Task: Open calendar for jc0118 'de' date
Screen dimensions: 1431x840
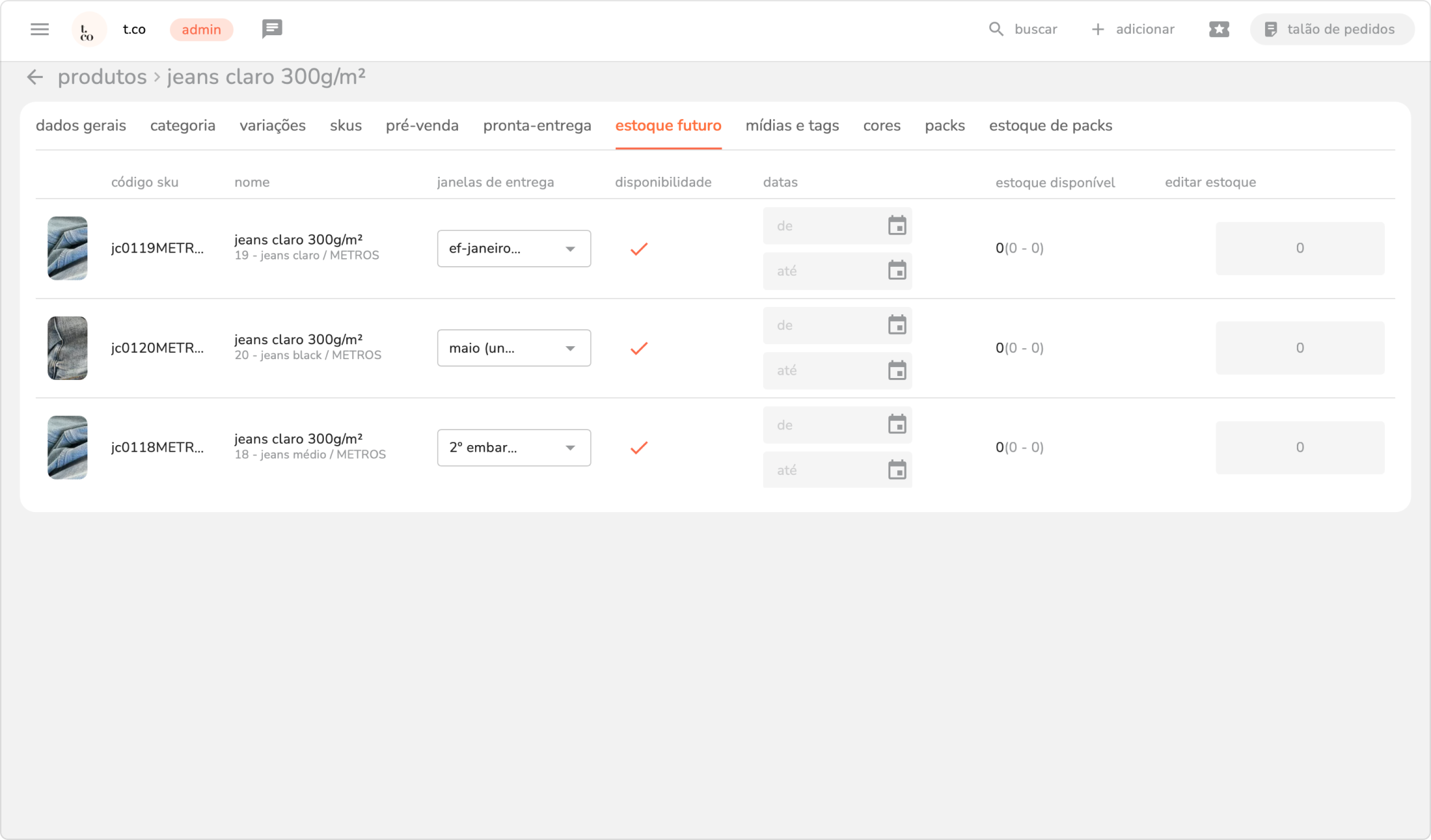Action: [896, 425]
